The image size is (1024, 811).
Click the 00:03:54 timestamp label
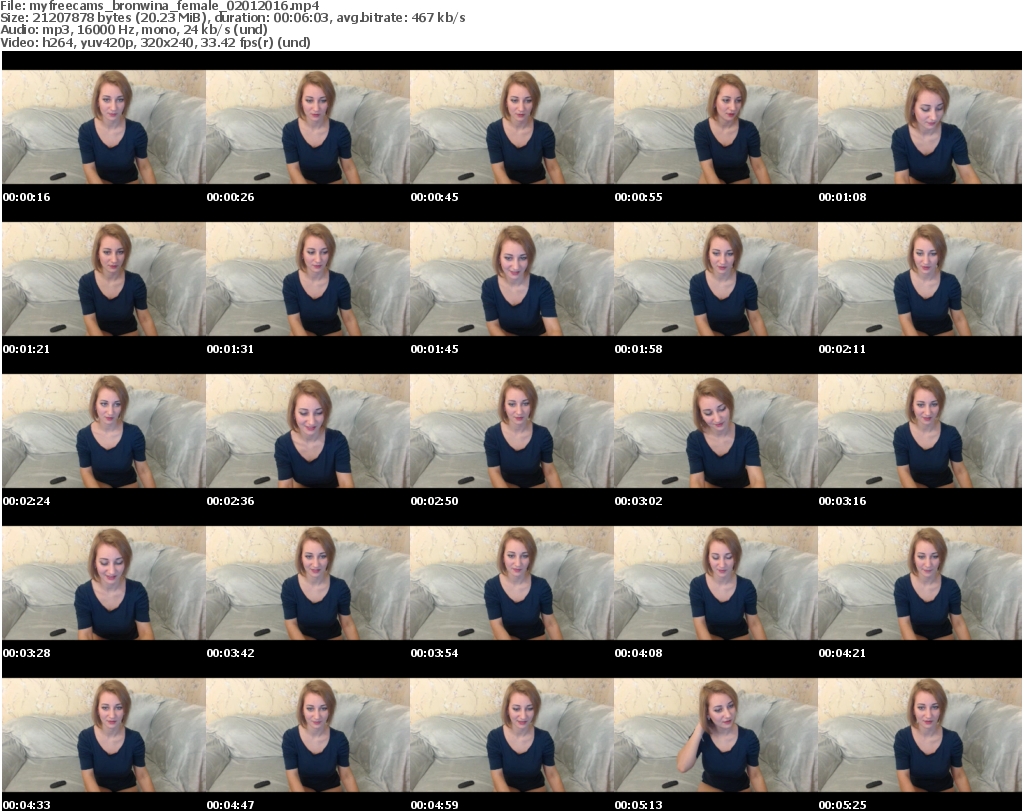tap(434, 653)
